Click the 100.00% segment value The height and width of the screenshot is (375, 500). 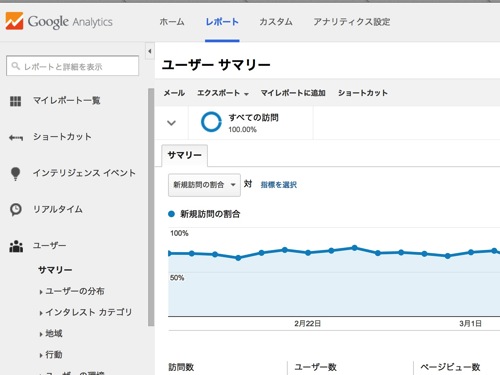(x=242, y=130)
